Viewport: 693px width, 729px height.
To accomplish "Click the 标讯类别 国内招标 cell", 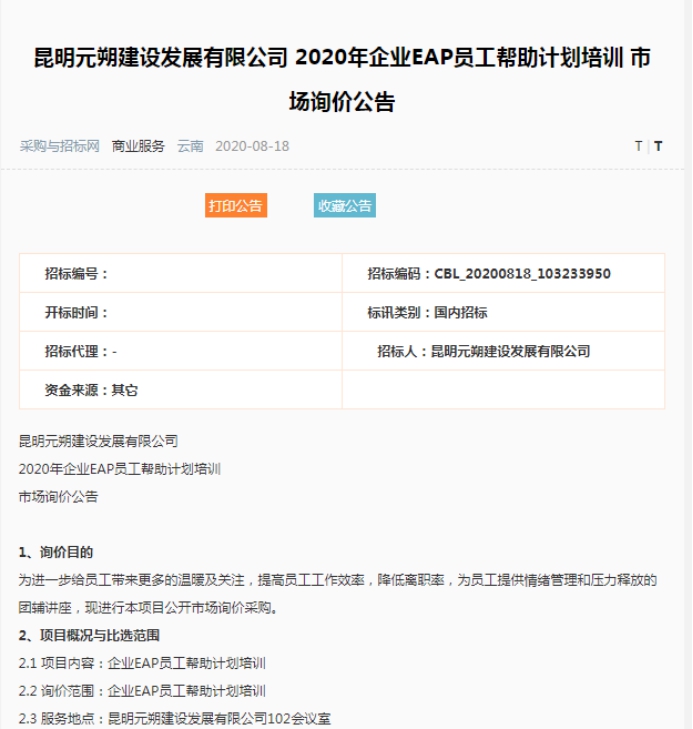I will pyautogui.click(x=428, y=313).
